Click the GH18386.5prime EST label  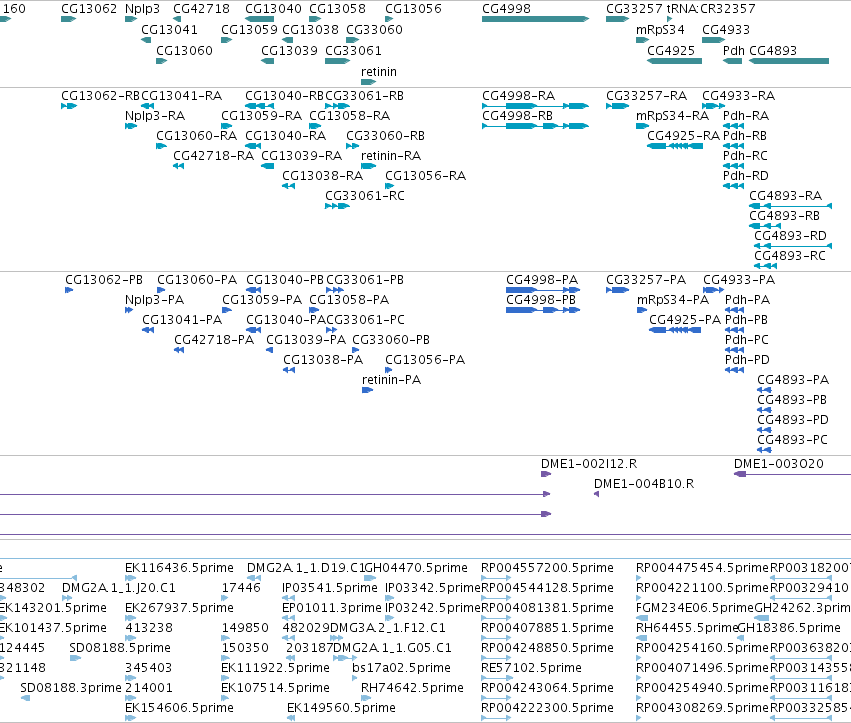click(x=789, y=629)
